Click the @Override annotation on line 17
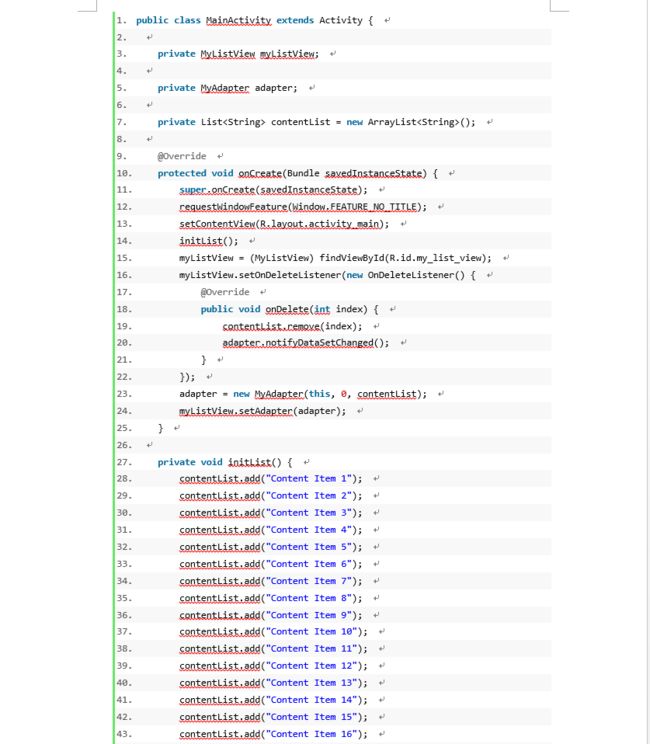This screenshot has width=650, height=744. click(x=225, y=292)
